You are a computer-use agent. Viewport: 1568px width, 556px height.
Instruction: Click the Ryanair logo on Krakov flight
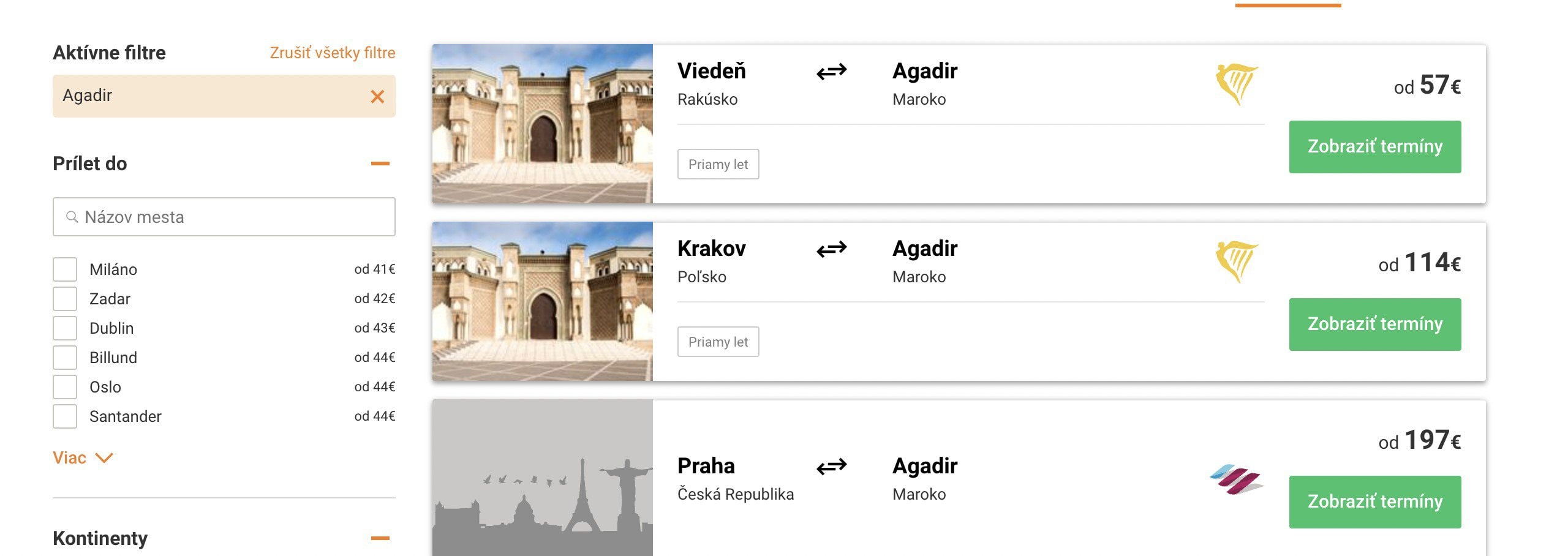1236,262
